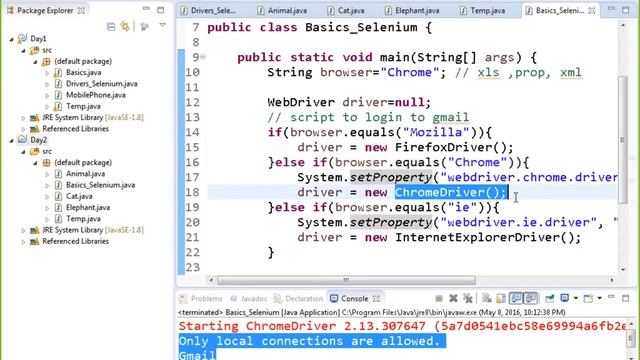
Task: Select Temp.java under Day2
Action: coord(83,219)
